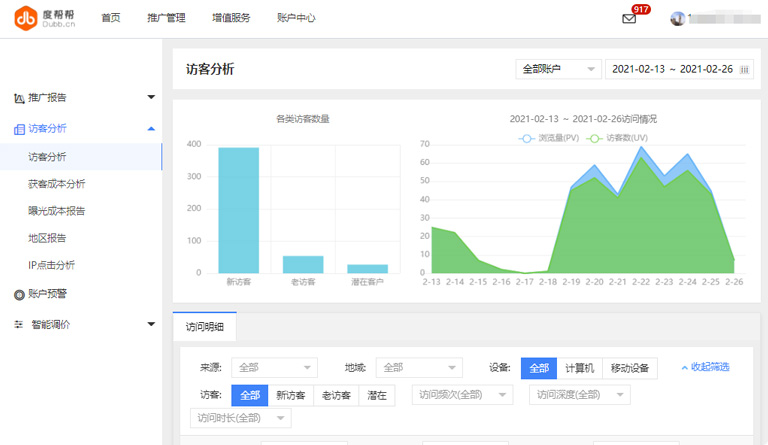
Task: Select 新访客 visitor filter
Action: coord(290,395)
